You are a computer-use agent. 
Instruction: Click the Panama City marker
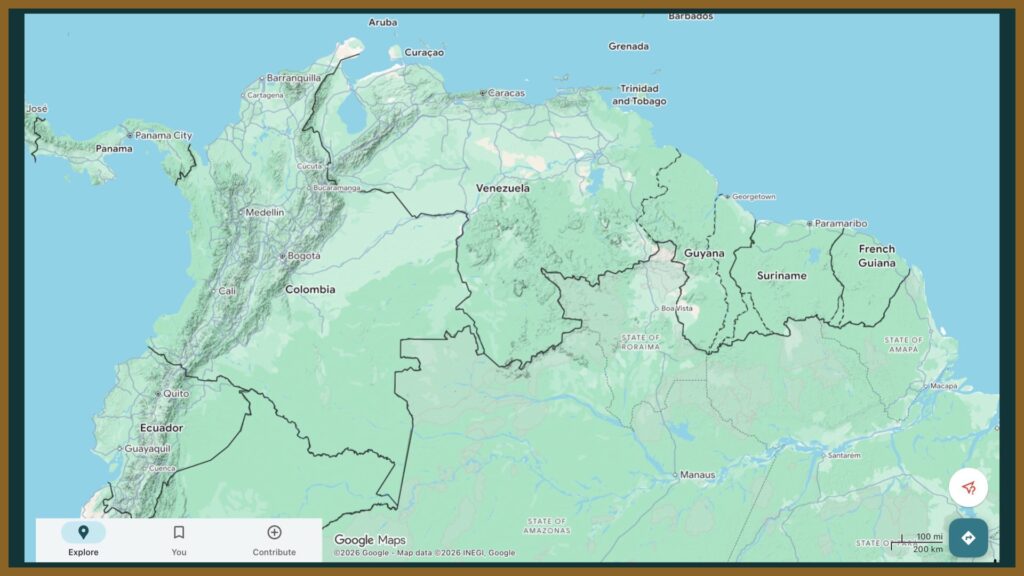[129, 136]
